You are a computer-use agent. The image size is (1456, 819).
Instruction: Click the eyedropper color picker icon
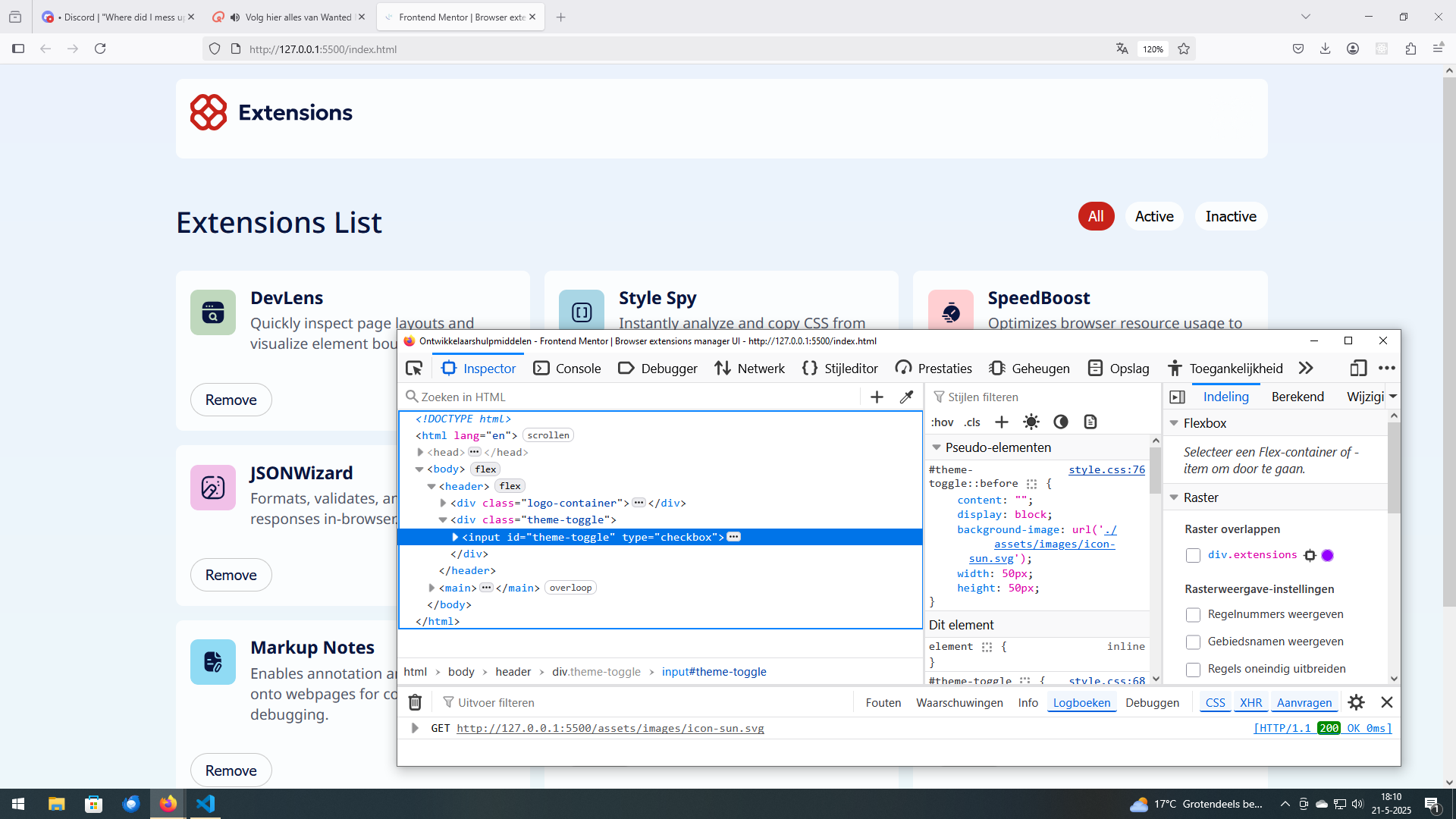906,397
